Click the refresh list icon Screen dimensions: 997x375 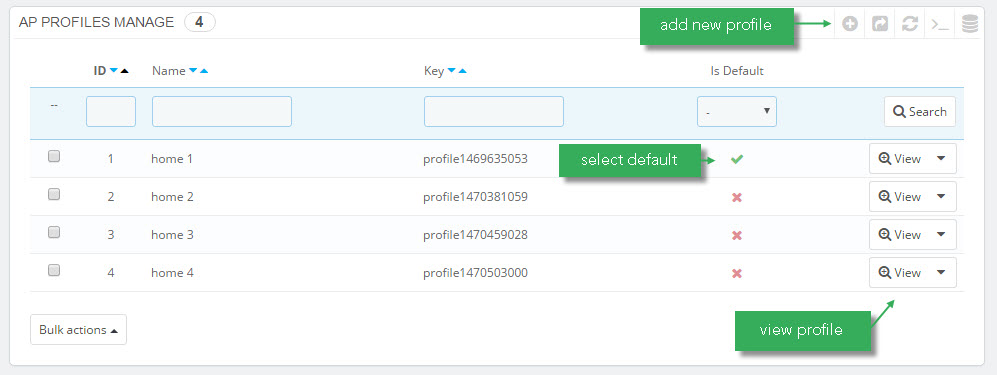(x=910, y=24)
